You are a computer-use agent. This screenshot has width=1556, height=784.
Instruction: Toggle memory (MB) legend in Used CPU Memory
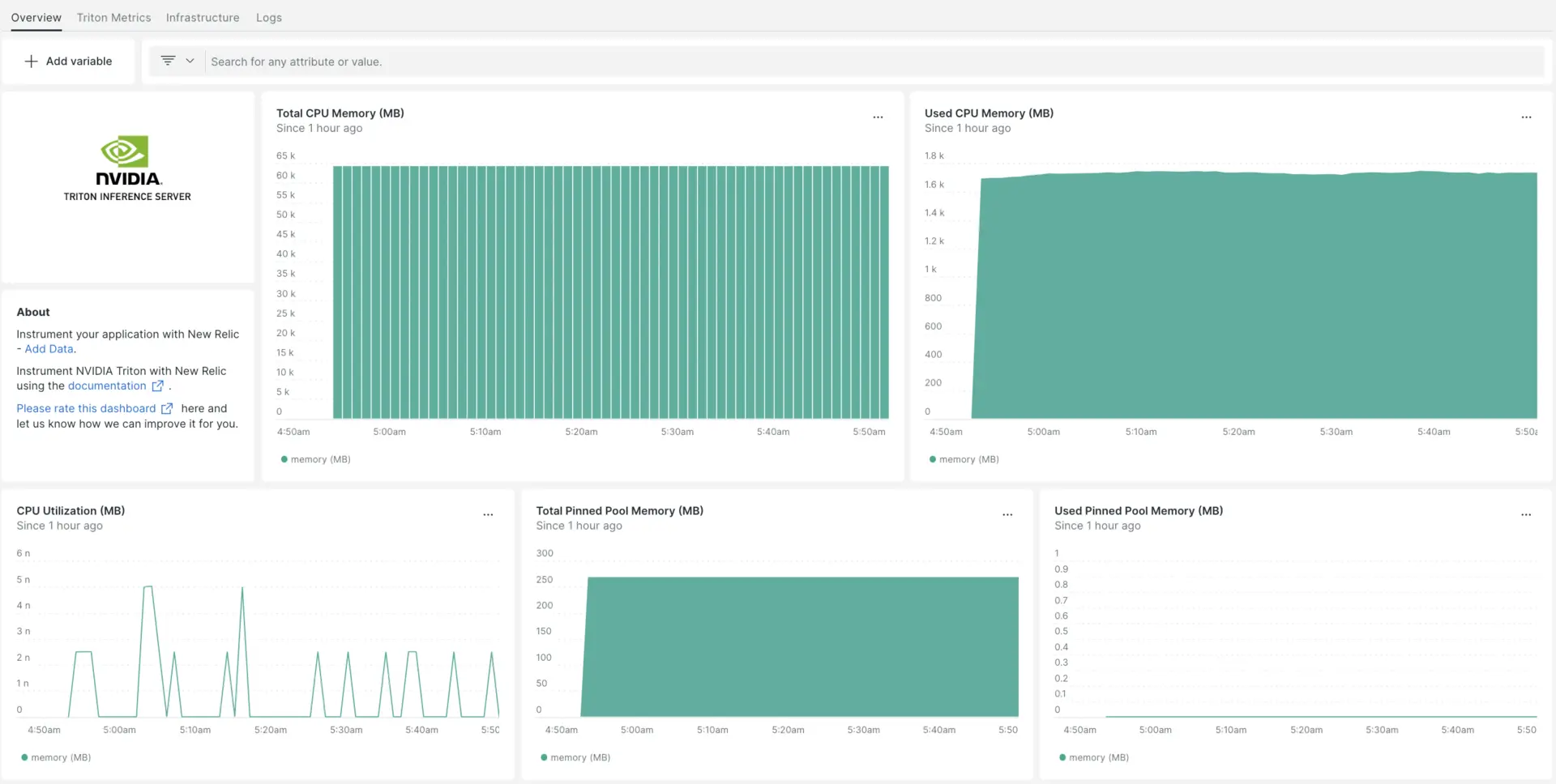click(x=964, y=459)
